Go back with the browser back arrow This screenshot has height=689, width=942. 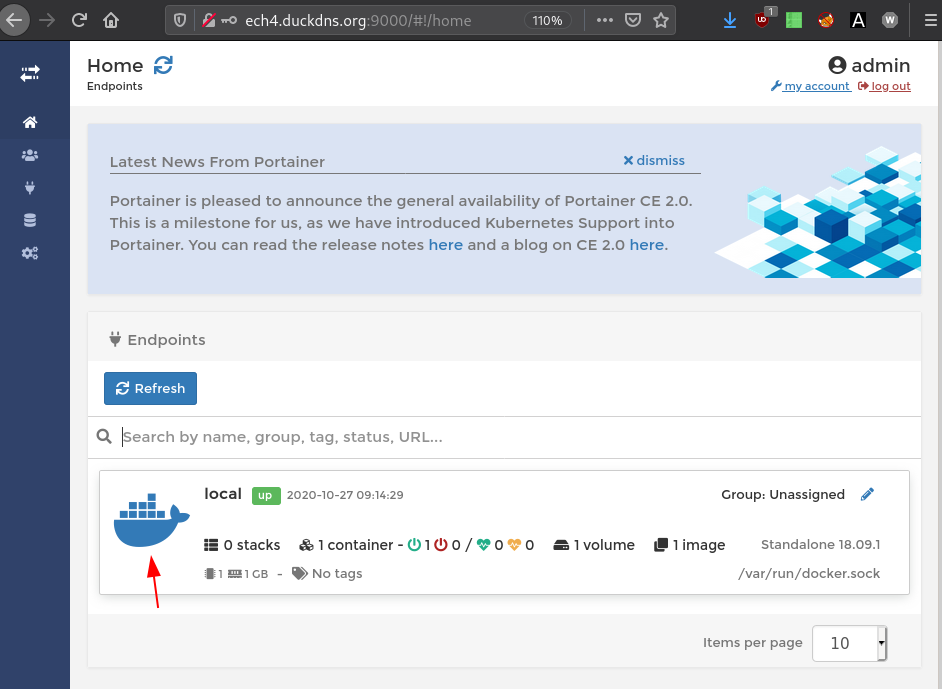pyautogui.click(x=14, y=20)
